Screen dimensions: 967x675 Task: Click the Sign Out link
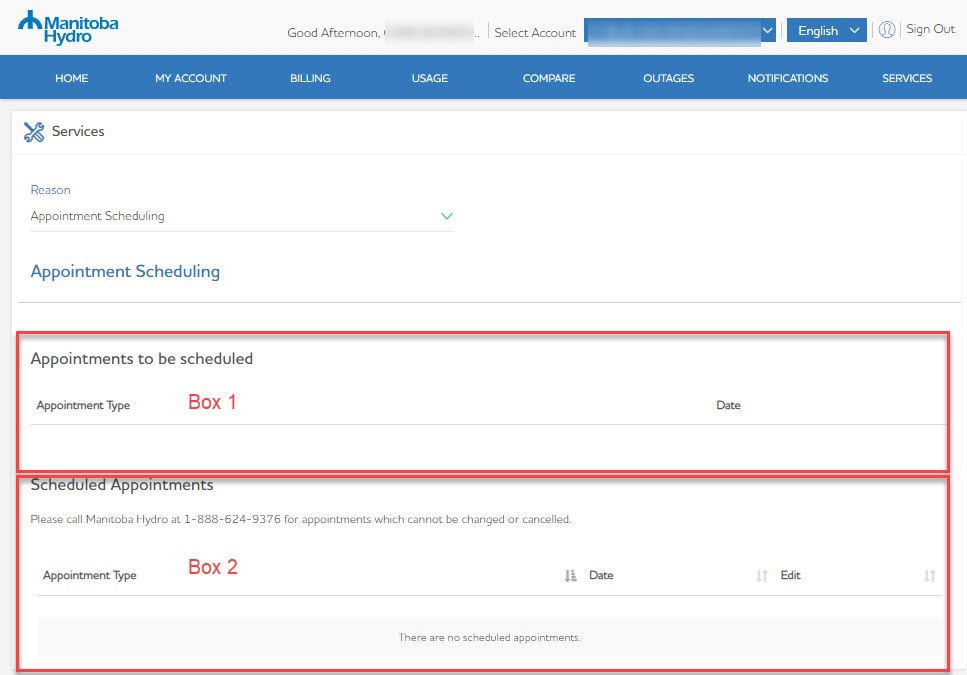pos(930,29)
